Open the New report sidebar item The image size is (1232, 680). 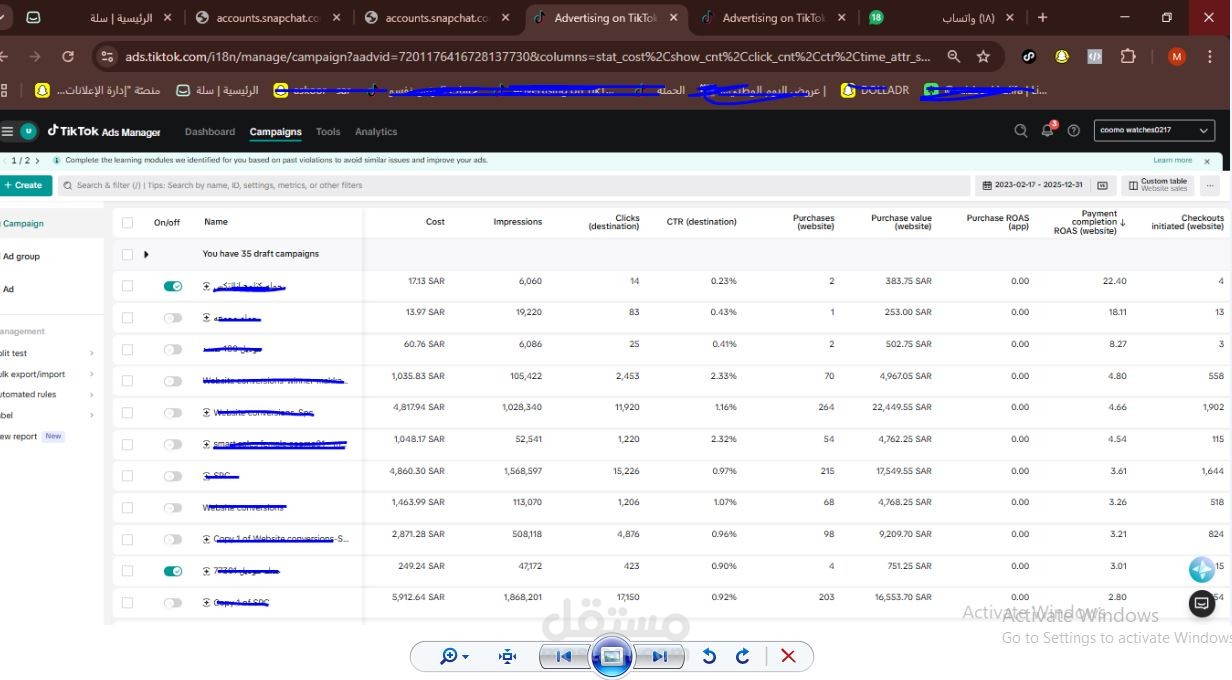click(x=33, y=436)
